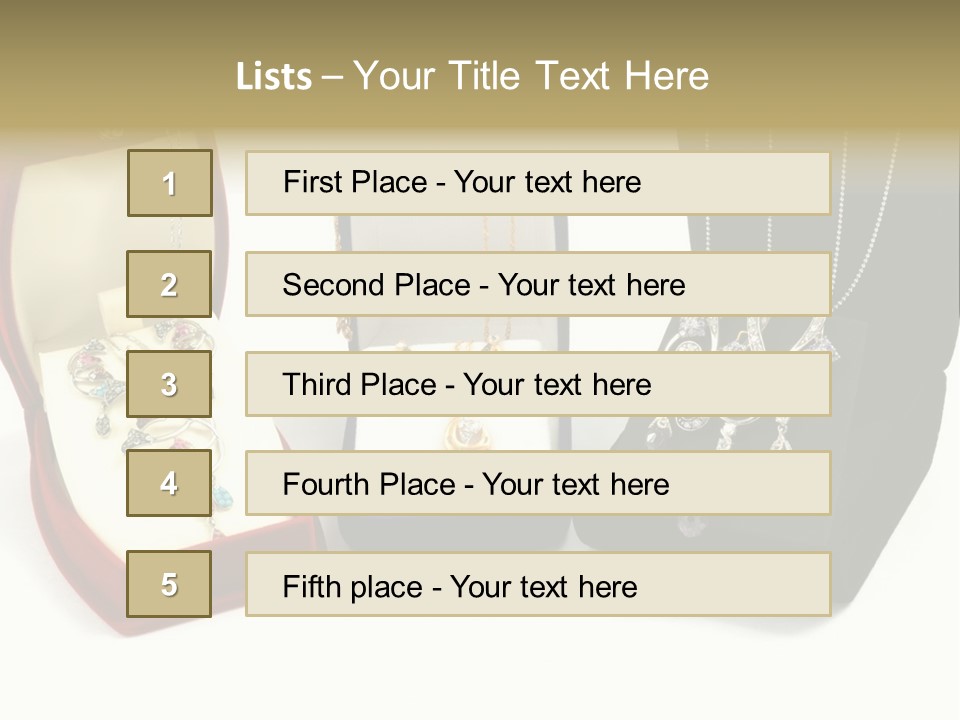Click the bold word 'Lists' in the title
Viewport: 960px width, 720px height.
point(274,76)
